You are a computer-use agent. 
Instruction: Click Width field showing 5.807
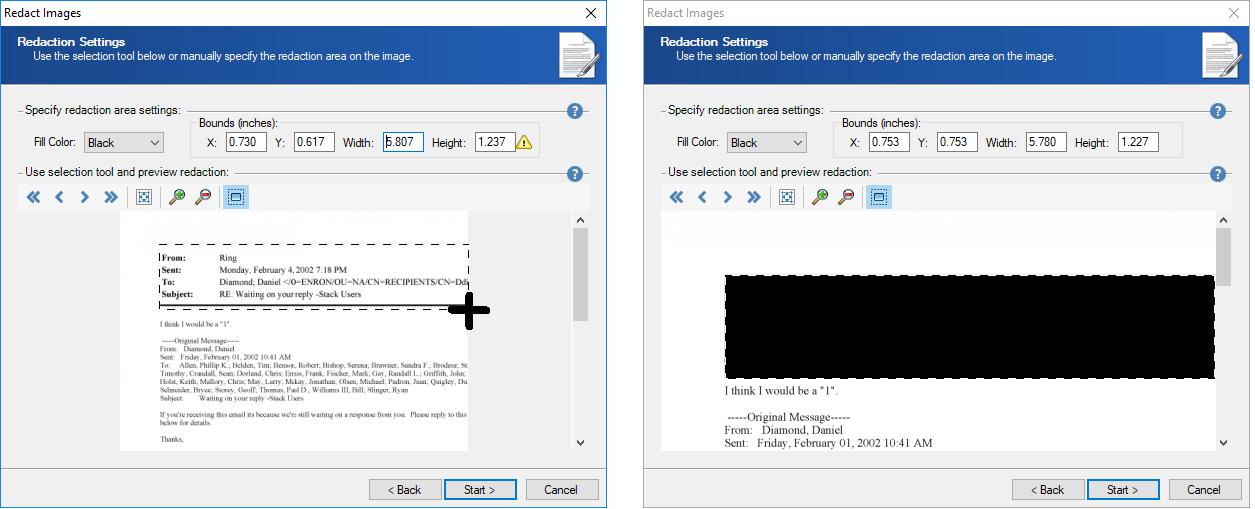pyautogui.click(x=404, y=143)
